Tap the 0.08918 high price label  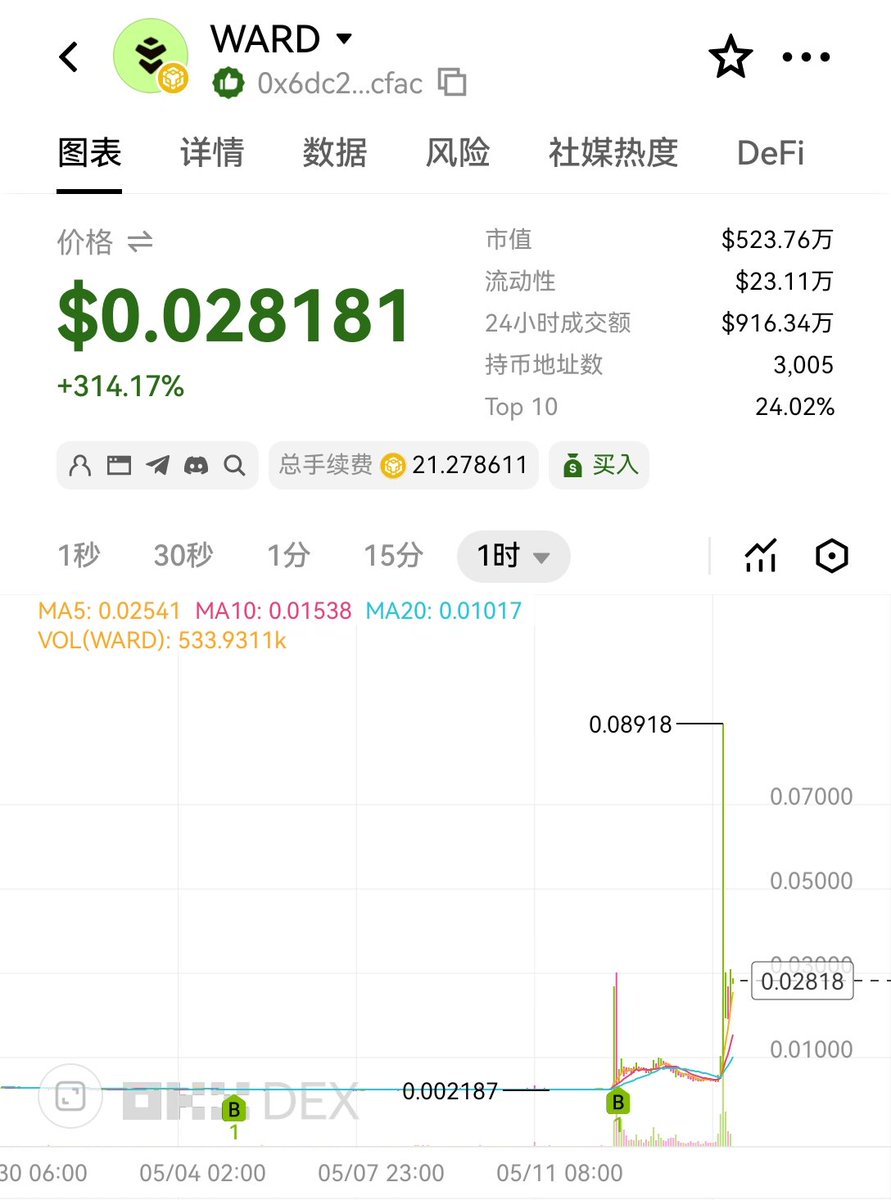pyautogui.click(x=630, y=724)
